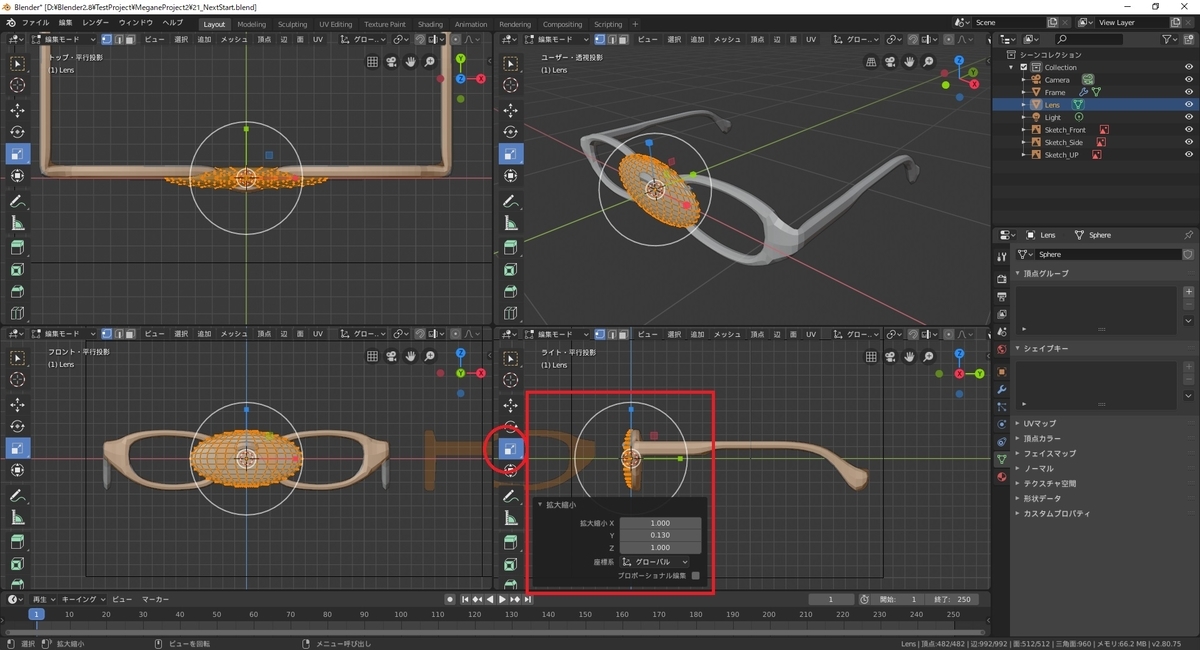Hide the Lens object with its eye icon
This screenshot has width=1200, height=650.
(x=1188, y=105)
